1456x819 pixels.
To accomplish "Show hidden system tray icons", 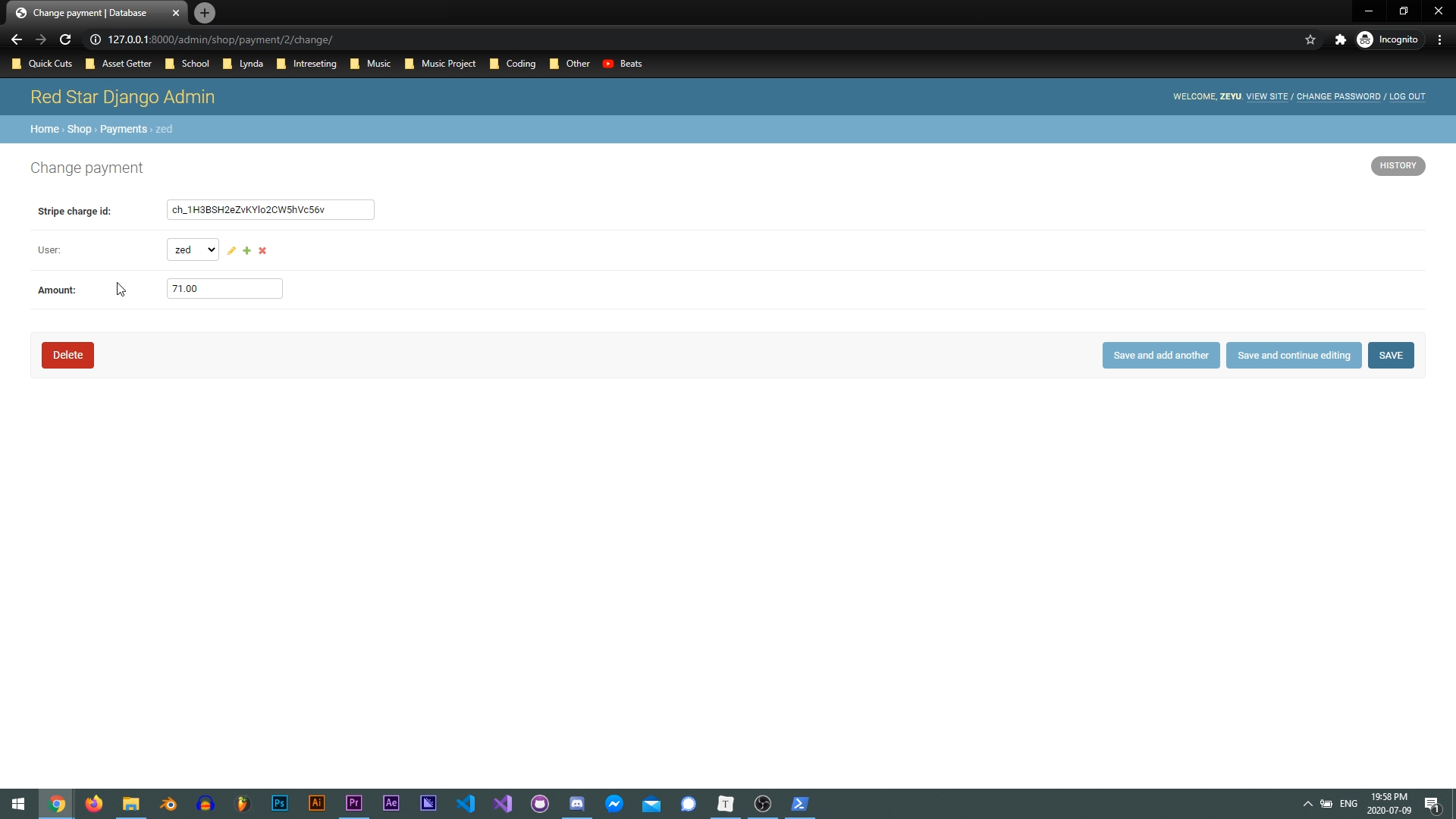I will (x=1307, y=804).
